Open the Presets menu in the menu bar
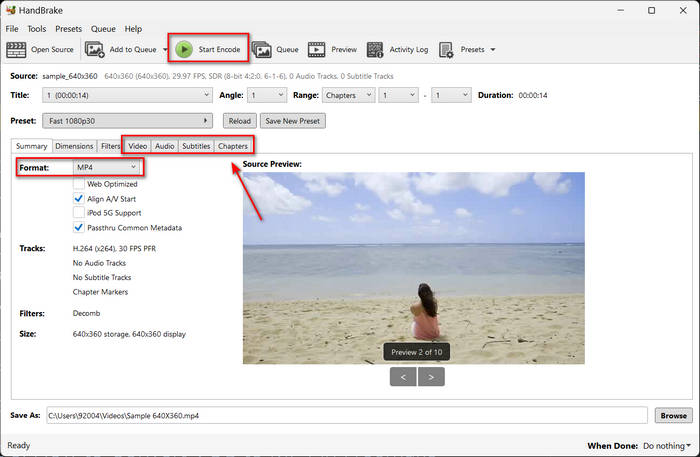Screen dimensions: 700x457 coord(68,29)
